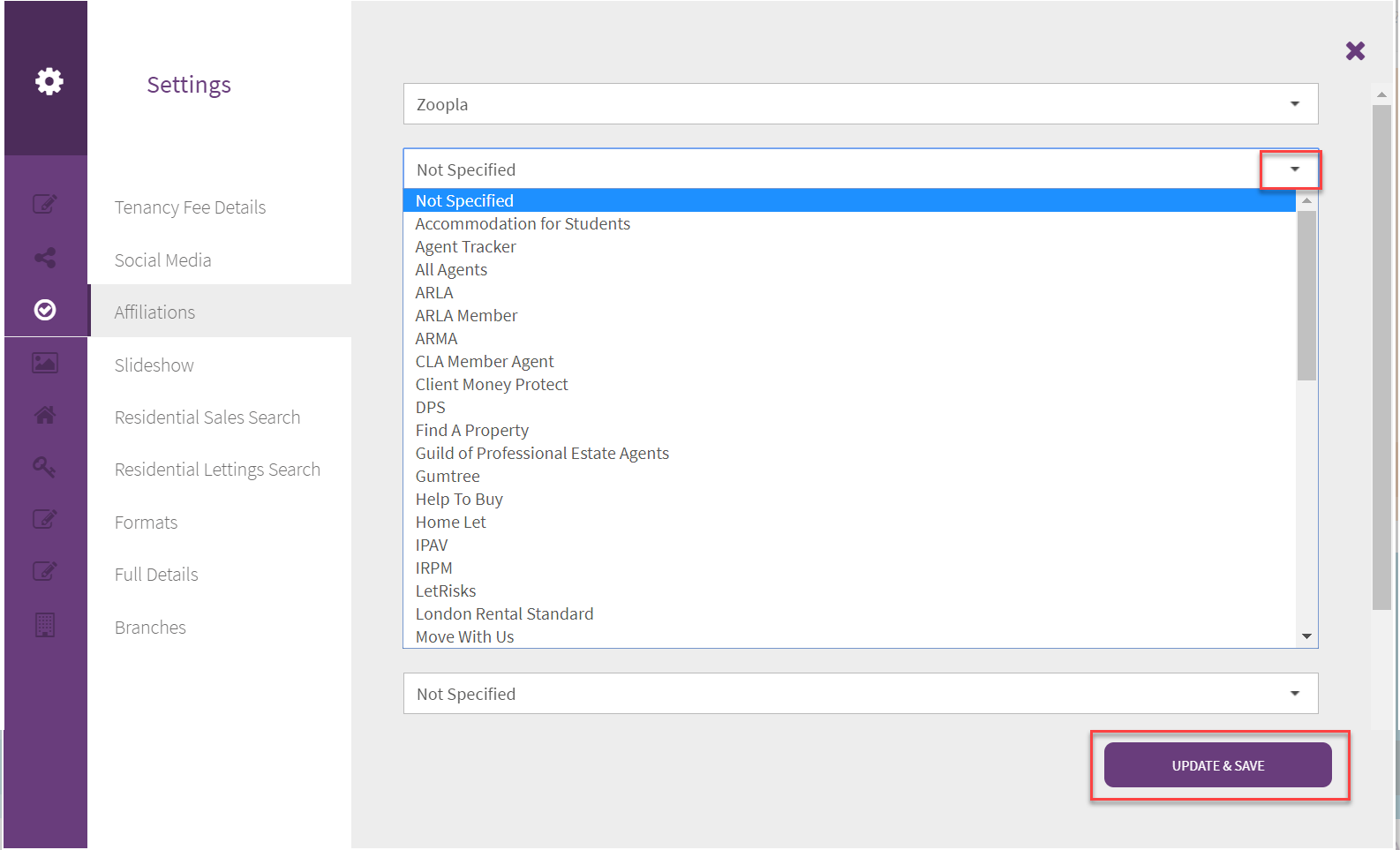Image resolution: width=1400 pixels, height=850 pixels.
Task: Open the Zoopla affiliation dropdown
Action: point(861,104)
